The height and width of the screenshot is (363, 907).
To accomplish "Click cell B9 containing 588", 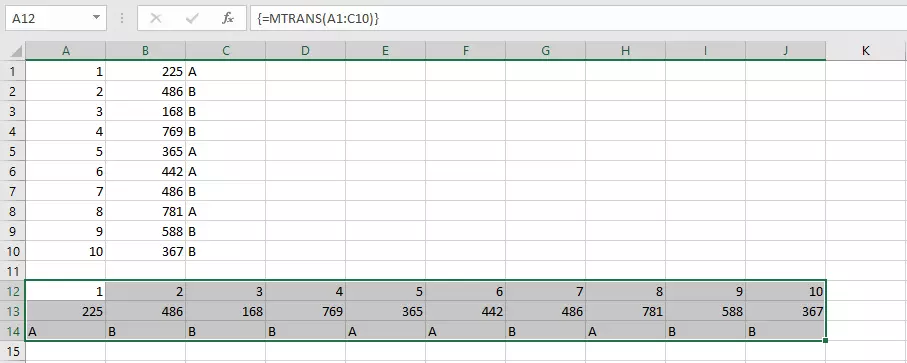I will pyautogui.click(x=146, y=232).
